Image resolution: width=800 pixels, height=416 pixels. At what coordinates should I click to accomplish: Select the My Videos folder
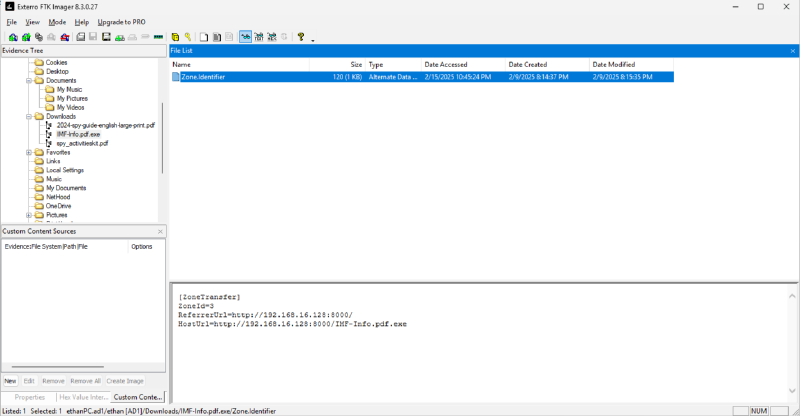click(70, 108)
